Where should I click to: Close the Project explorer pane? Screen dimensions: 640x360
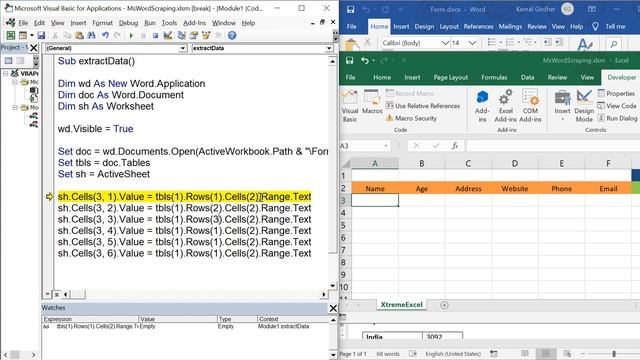tap(34, 48)
